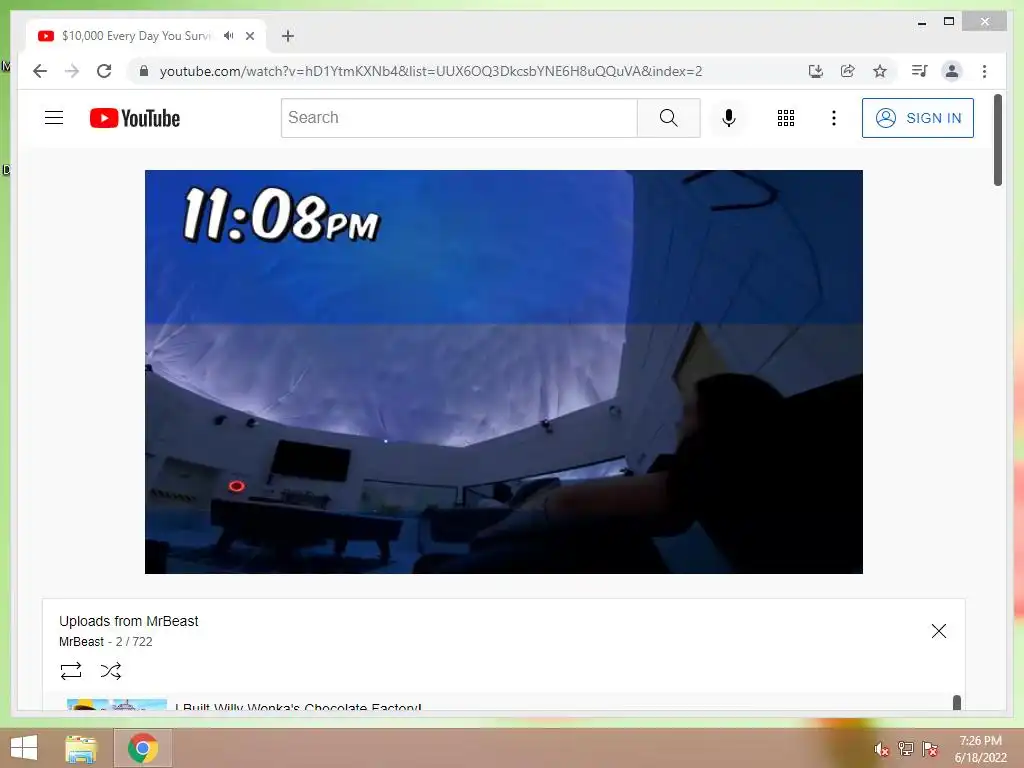Viewport: 1024px width, 768px height.
Task: Open a new tab
Action: [288, 36]
